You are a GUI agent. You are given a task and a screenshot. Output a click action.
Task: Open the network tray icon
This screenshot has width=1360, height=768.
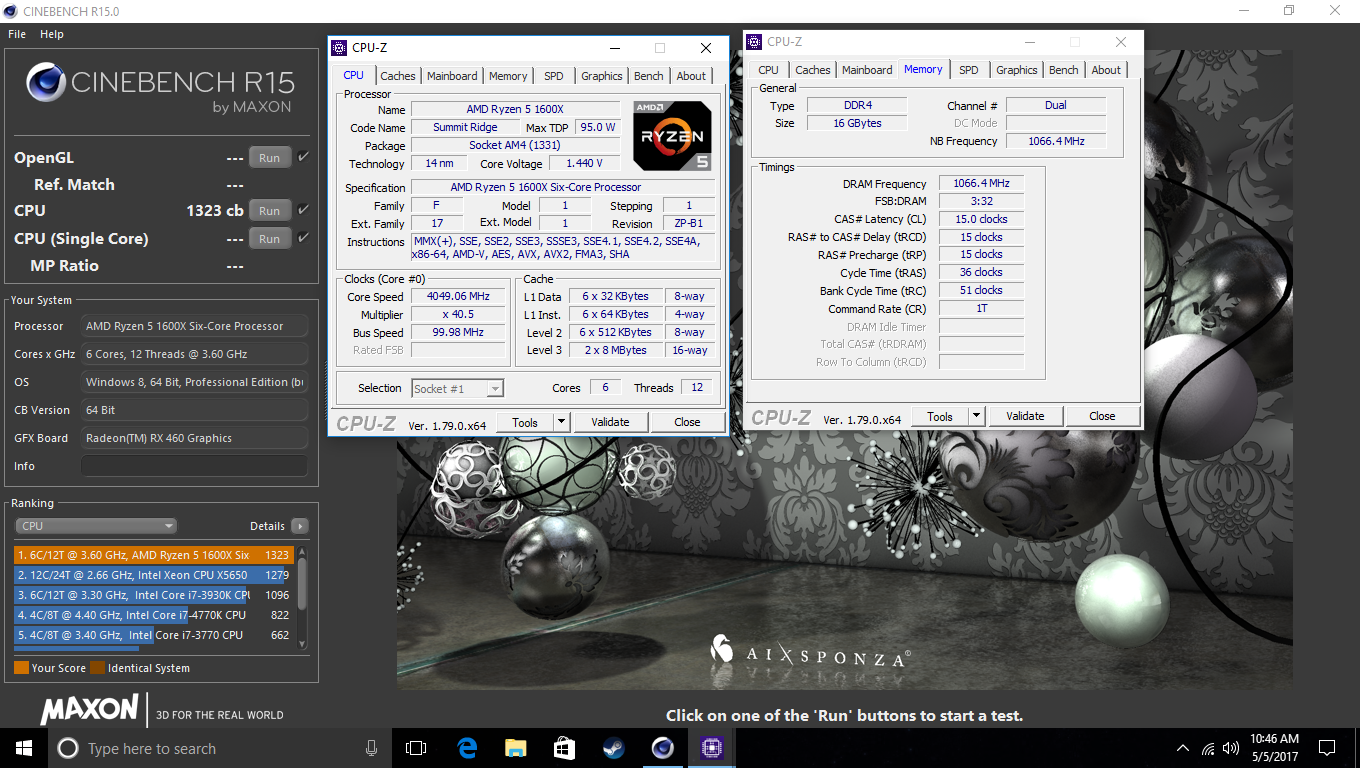1208,748
